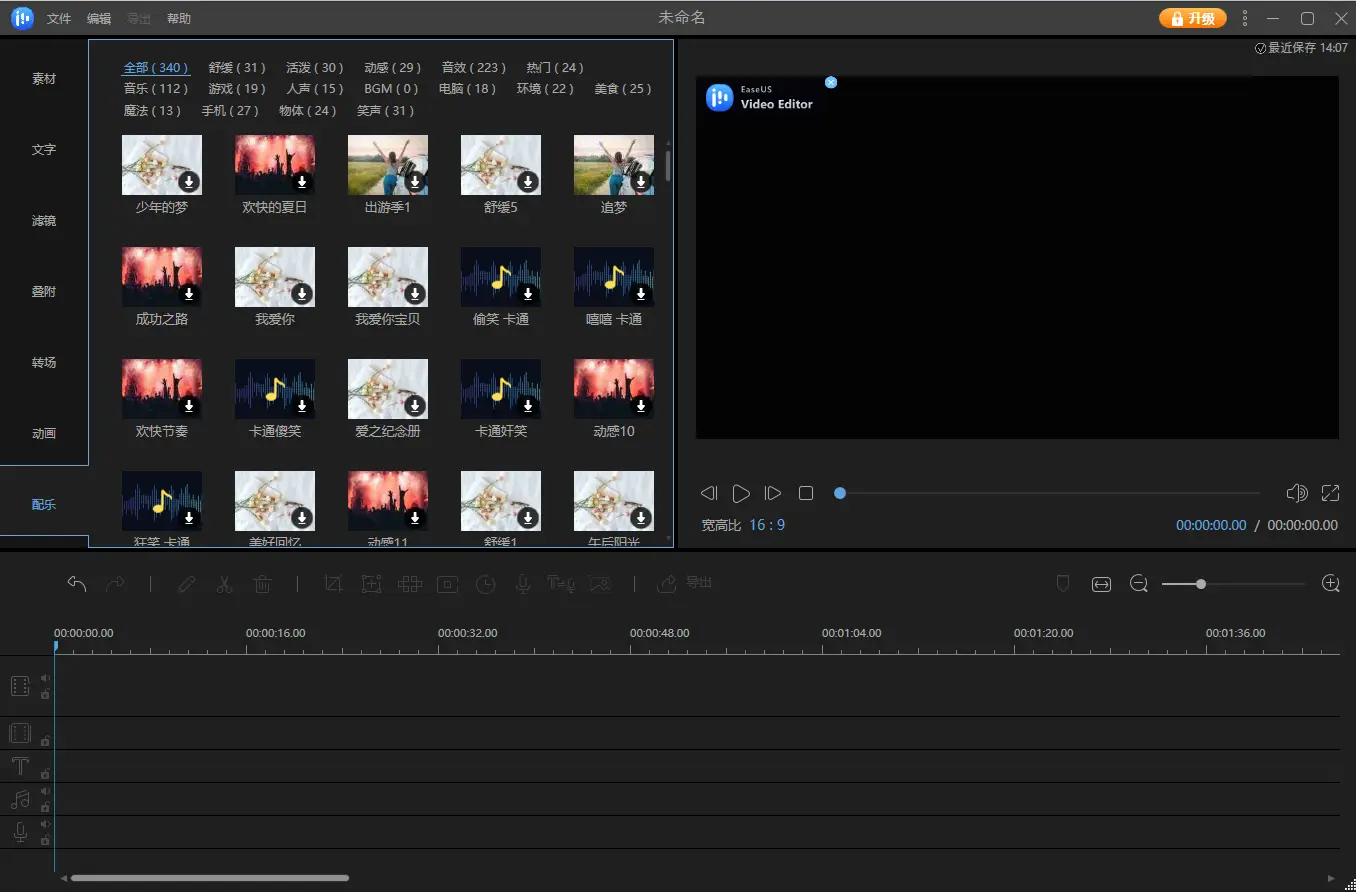Open the 文件 menu
Screen dimensions: 1356x892
coord(59,19)
